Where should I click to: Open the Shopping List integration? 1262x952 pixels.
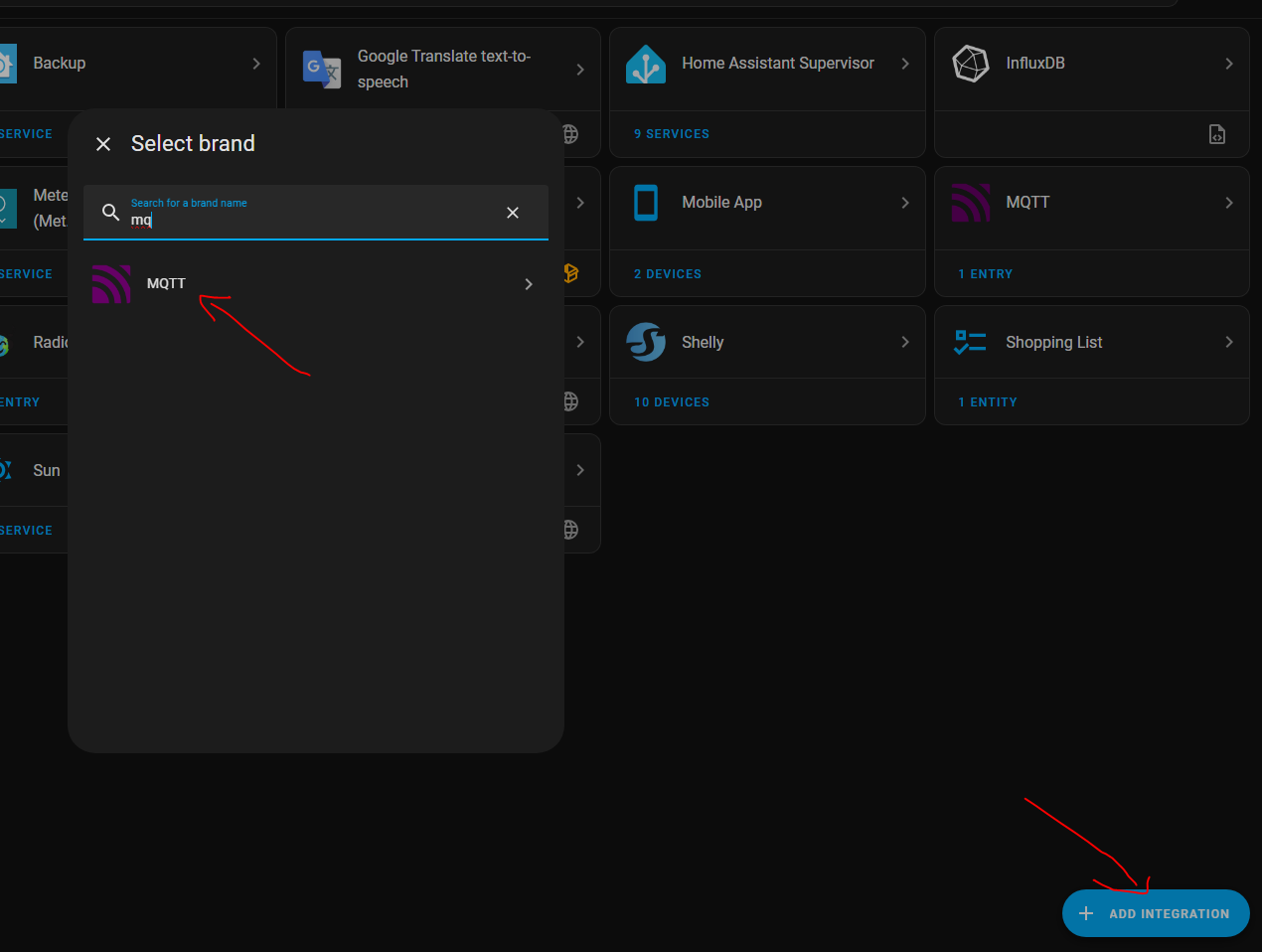(1054, 342)
